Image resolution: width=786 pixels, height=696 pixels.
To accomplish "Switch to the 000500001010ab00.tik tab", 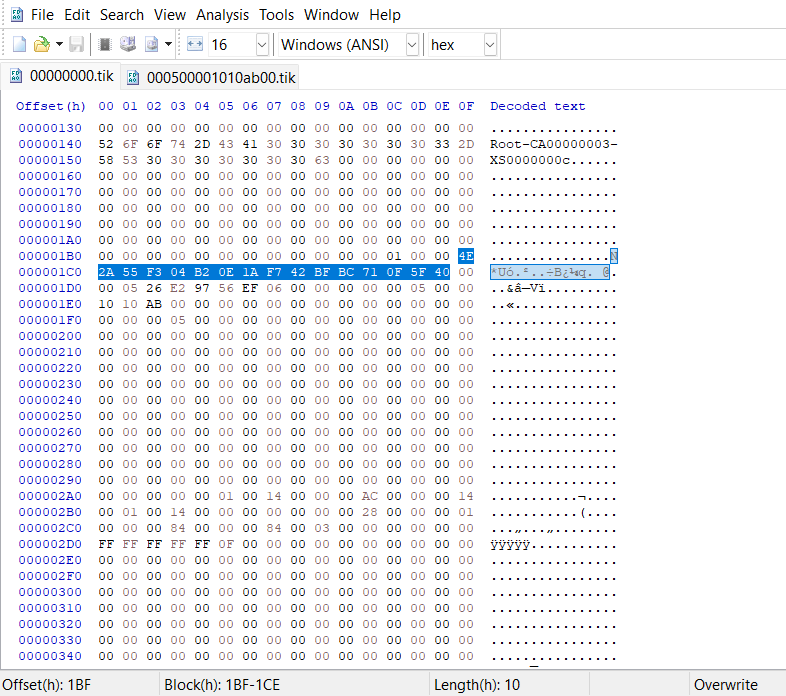I will pyautogui.click(x=211, y=78).
